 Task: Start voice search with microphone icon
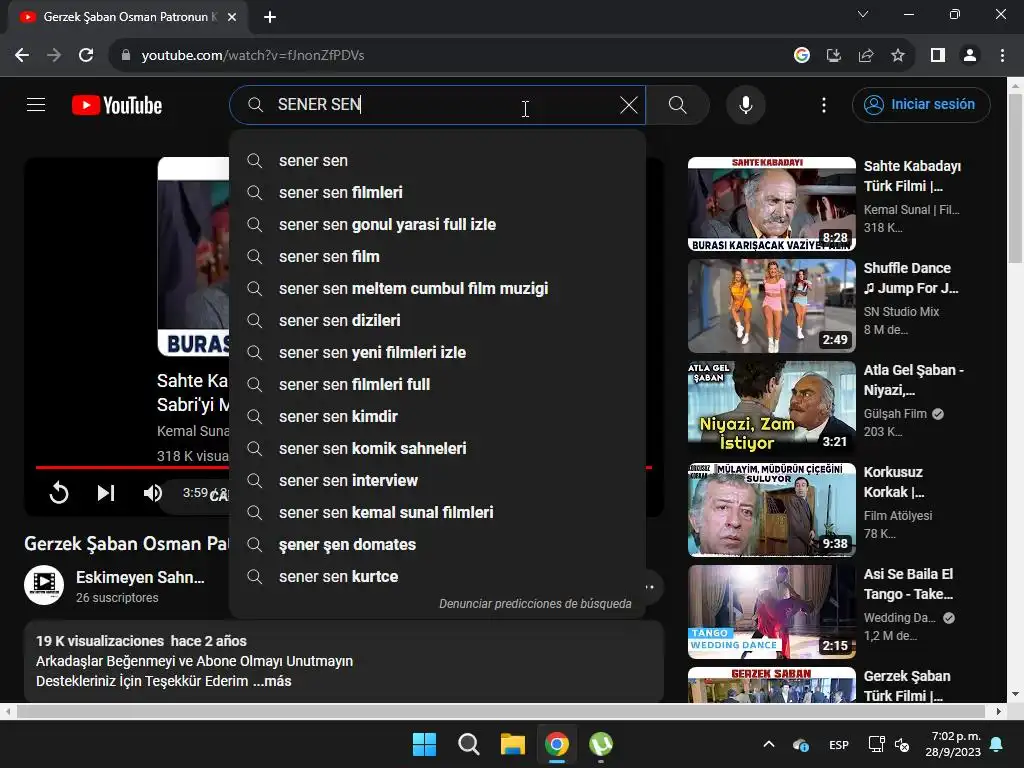tap(746, 104)
